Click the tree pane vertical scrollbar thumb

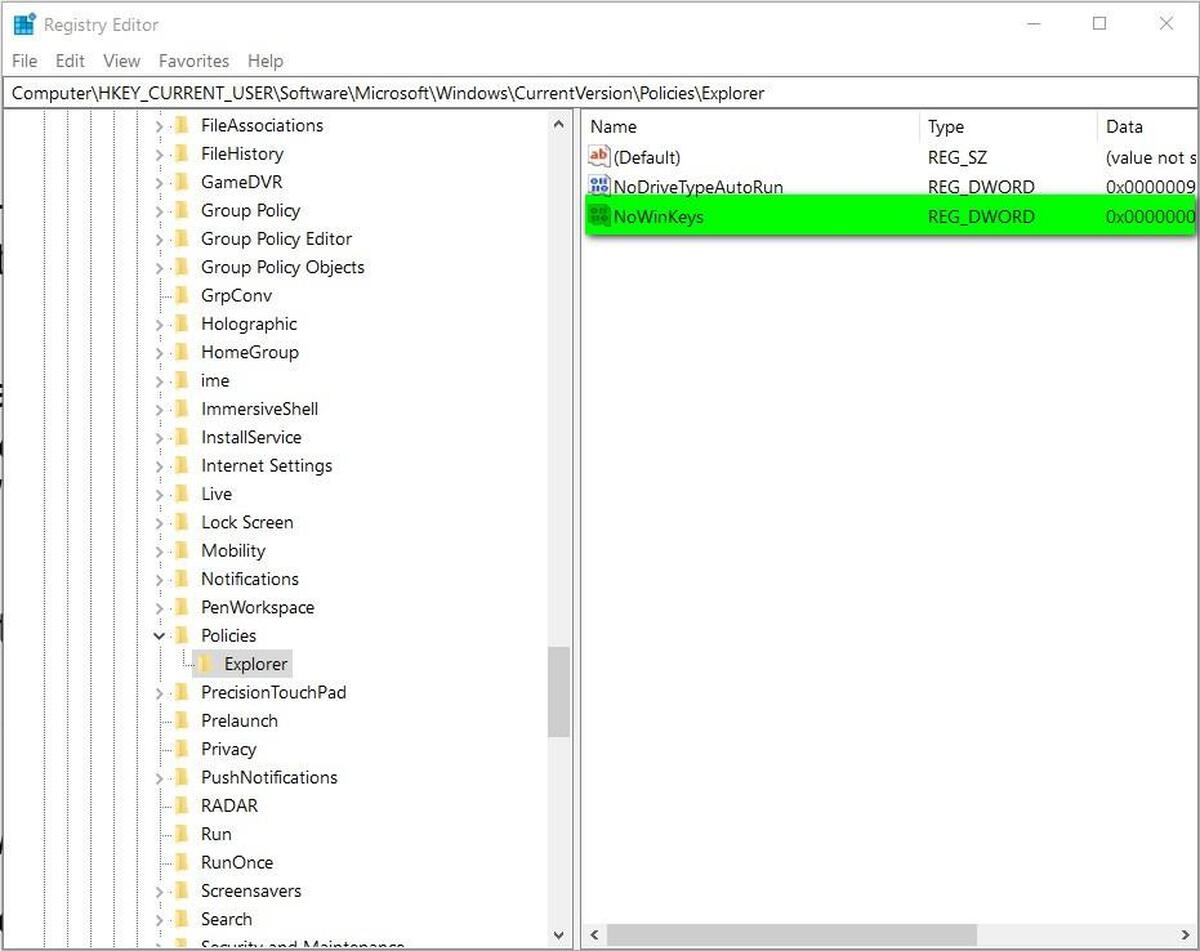pos(559,691)
